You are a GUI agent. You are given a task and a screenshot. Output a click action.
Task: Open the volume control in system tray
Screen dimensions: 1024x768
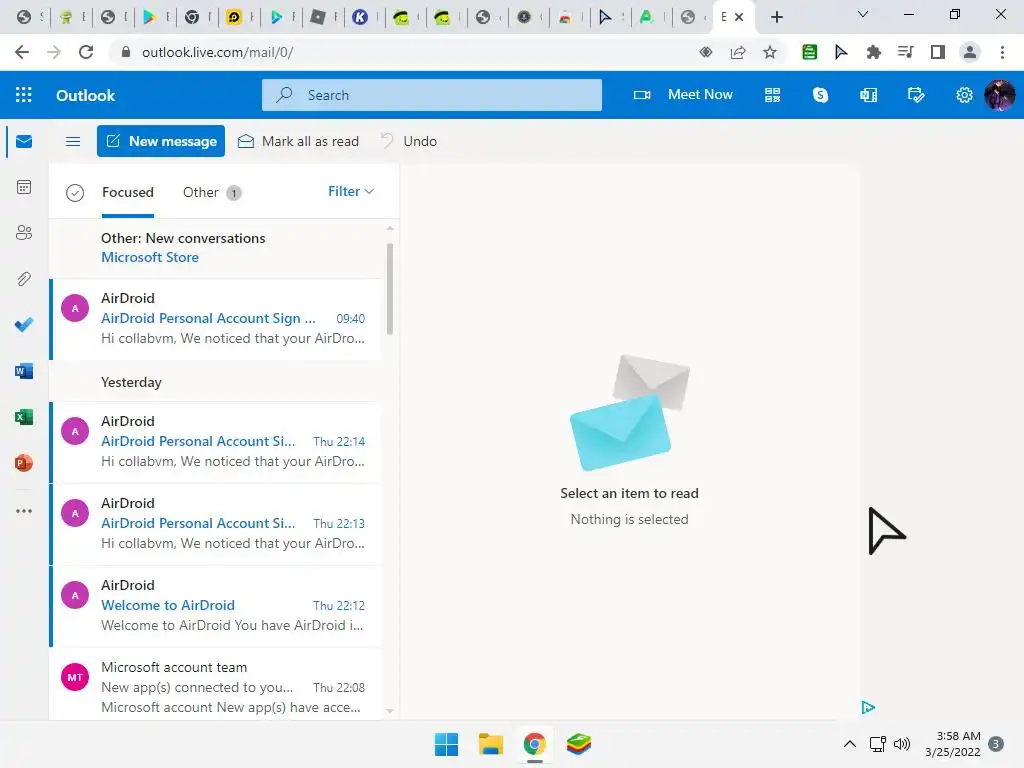[x=902, y=744]
